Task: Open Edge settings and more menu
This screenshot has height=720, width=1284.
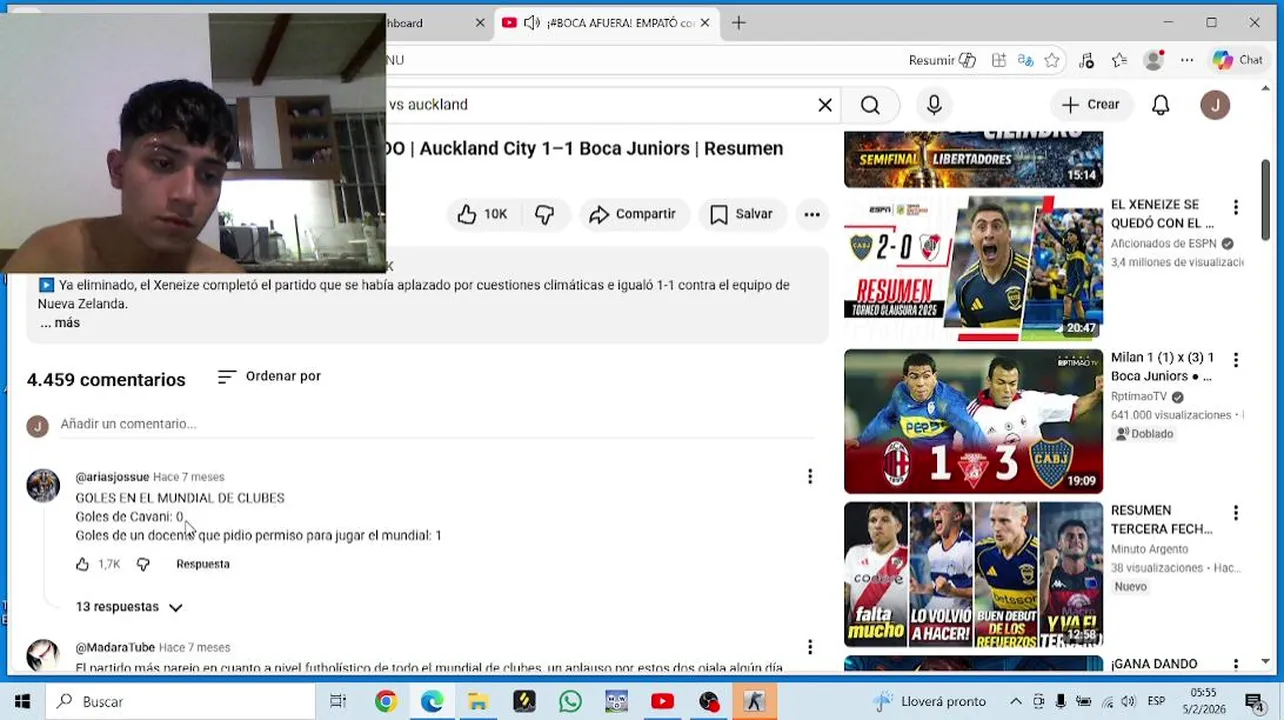Action: click(1187, 60)
